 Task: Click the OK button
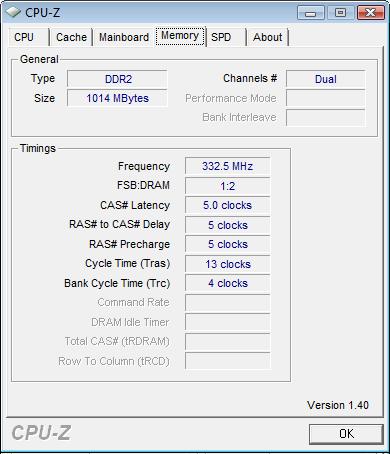346,434
